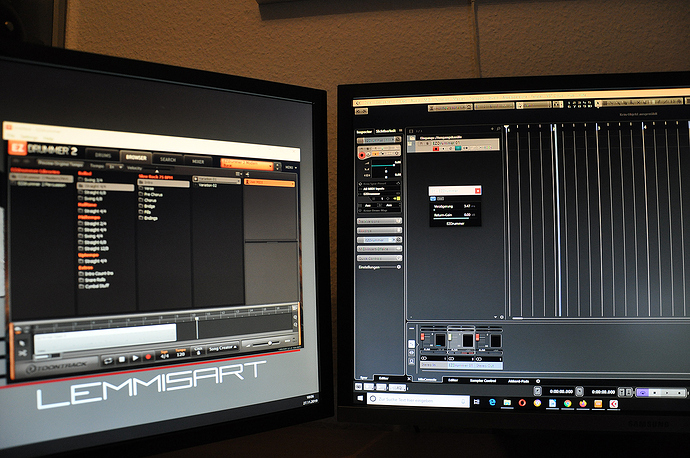
Task: Click the EZdrummer loop playback button
Action: click(x=108, y=361)
